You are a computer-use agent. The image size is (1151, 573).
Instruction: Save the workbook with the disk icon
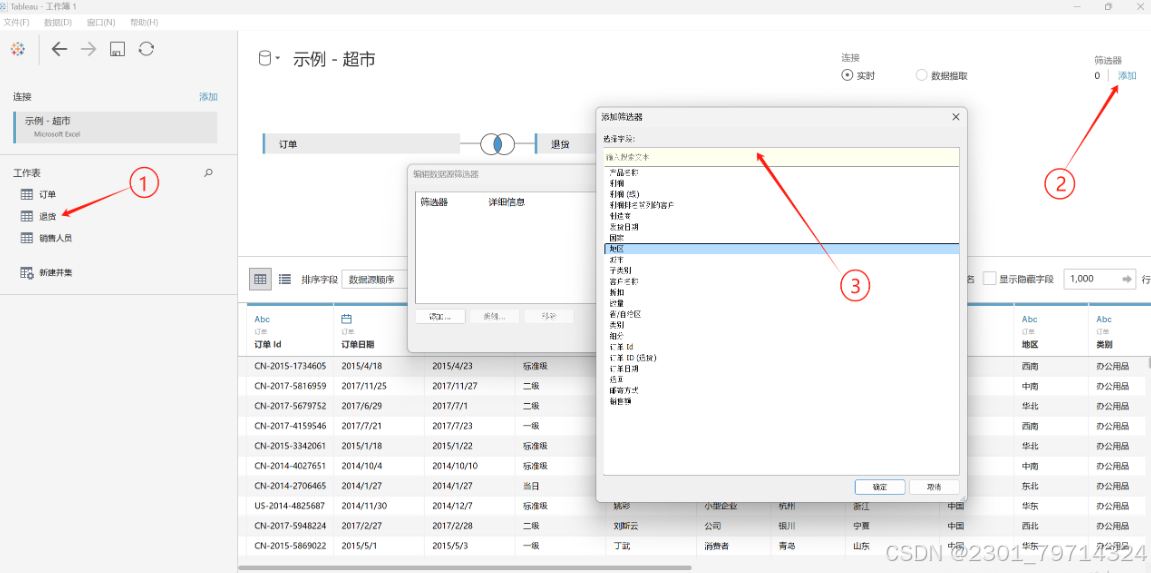(x=117, y=49)
